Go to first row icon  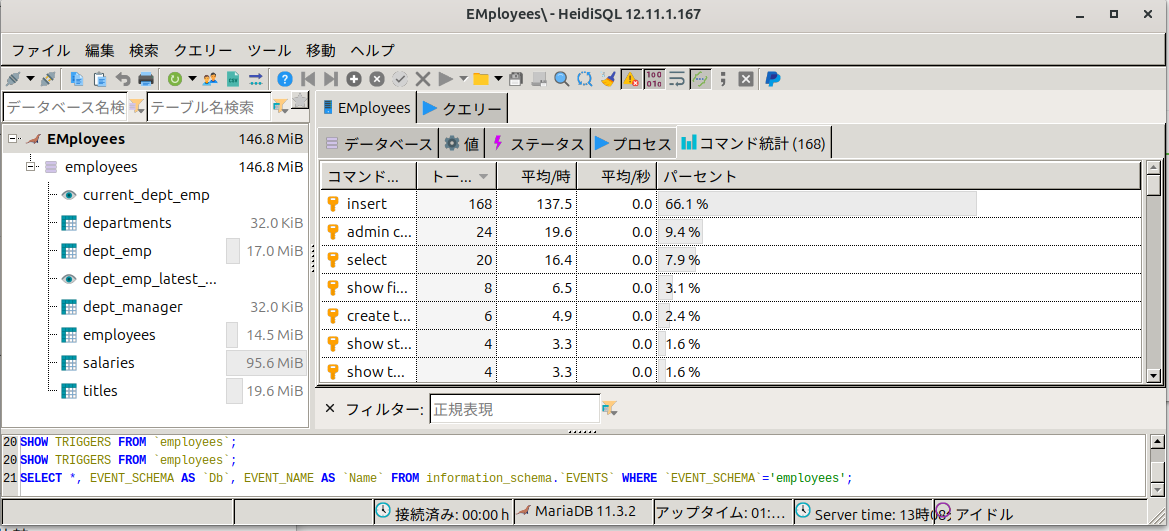click(307, 78)
